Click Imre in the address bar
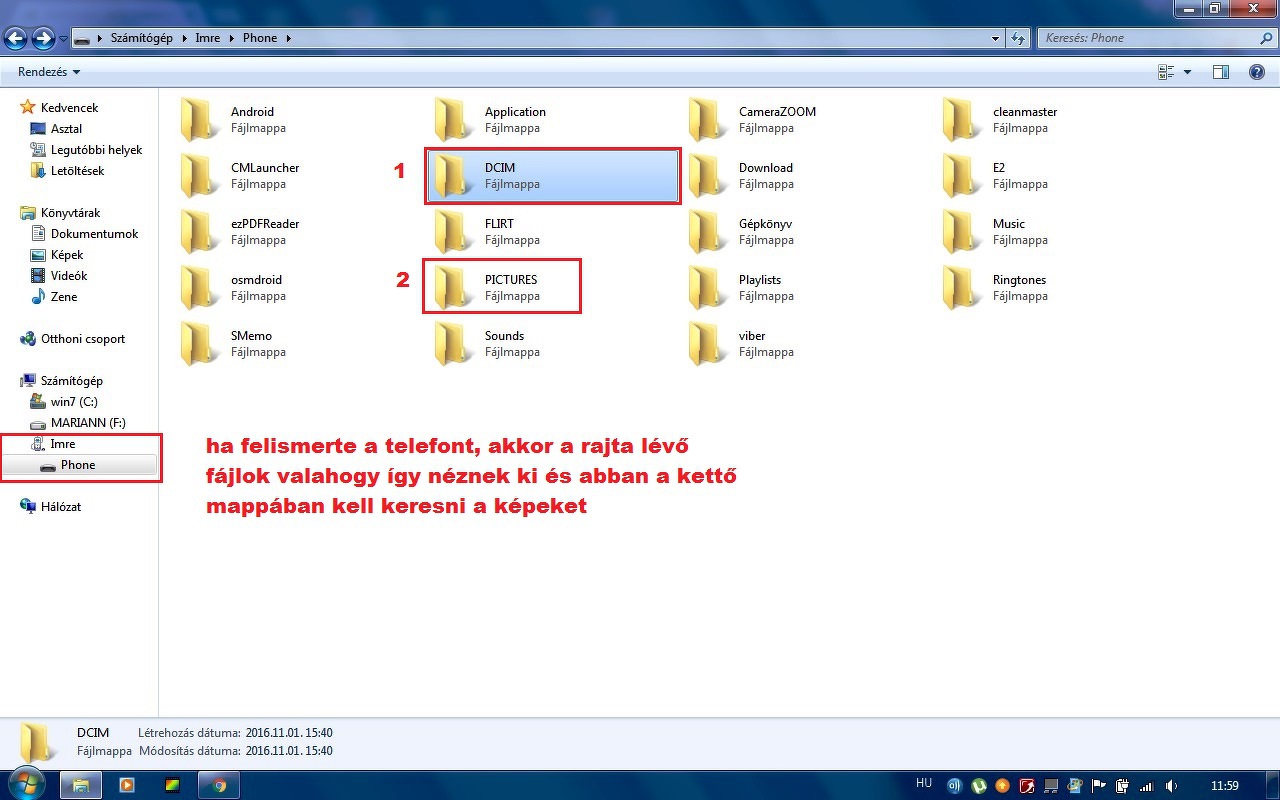Image resolution: width=1280 pixels, height=800 pixels. (208, 38)
